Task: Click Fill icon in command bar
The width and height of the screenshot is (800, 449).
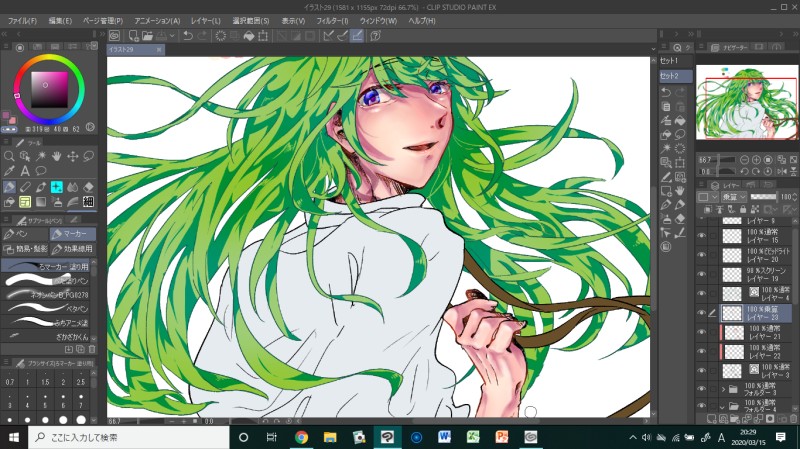Action: click(248, 36)
